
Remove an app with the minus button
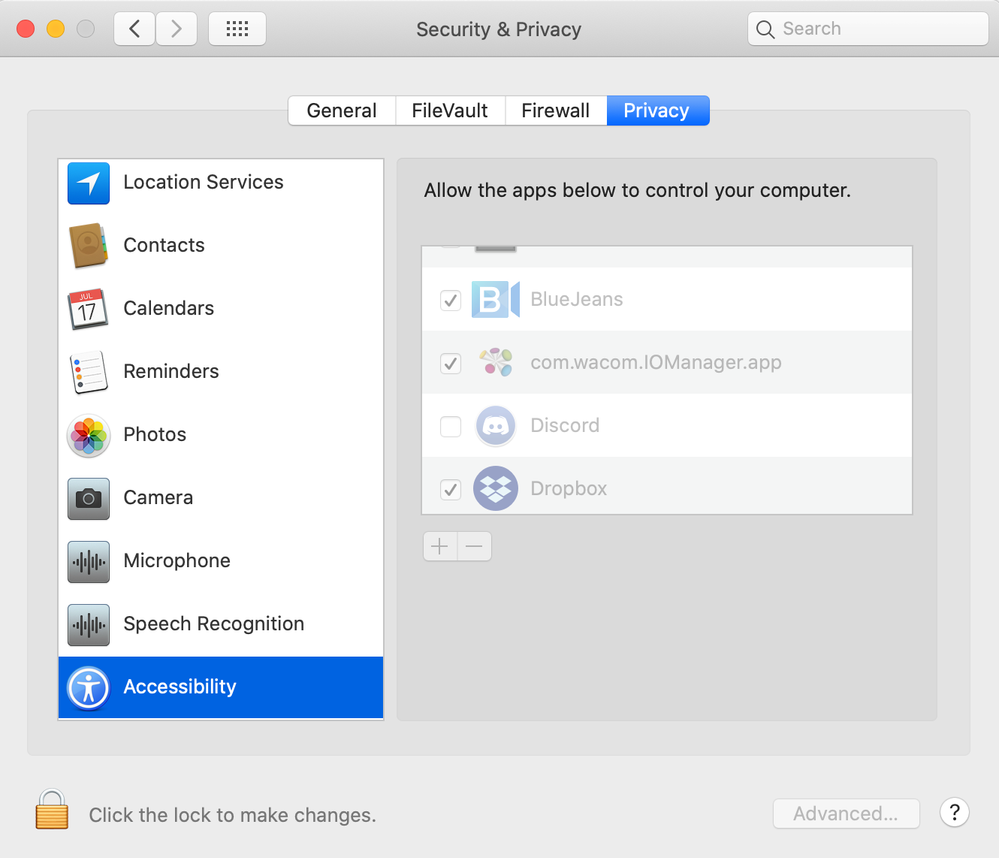click(x=474, y=547)
